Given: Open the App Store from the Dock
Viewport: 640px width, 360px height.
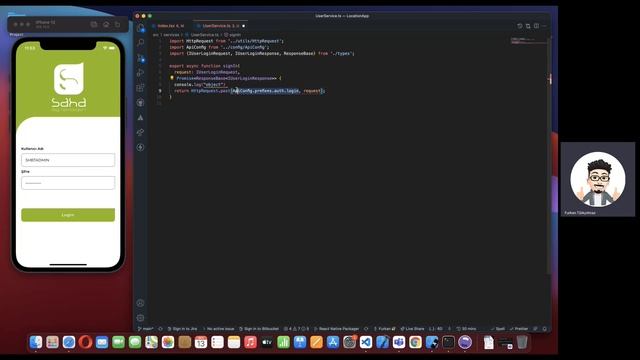Looking at the screenshot, I should click(x=333, y=342).
